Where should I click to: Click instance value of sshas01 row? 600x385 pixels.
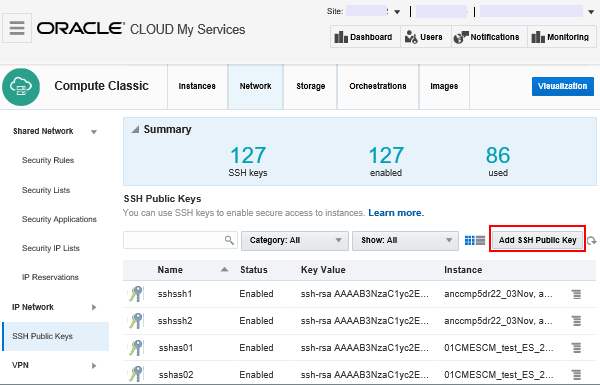[499, 348]
